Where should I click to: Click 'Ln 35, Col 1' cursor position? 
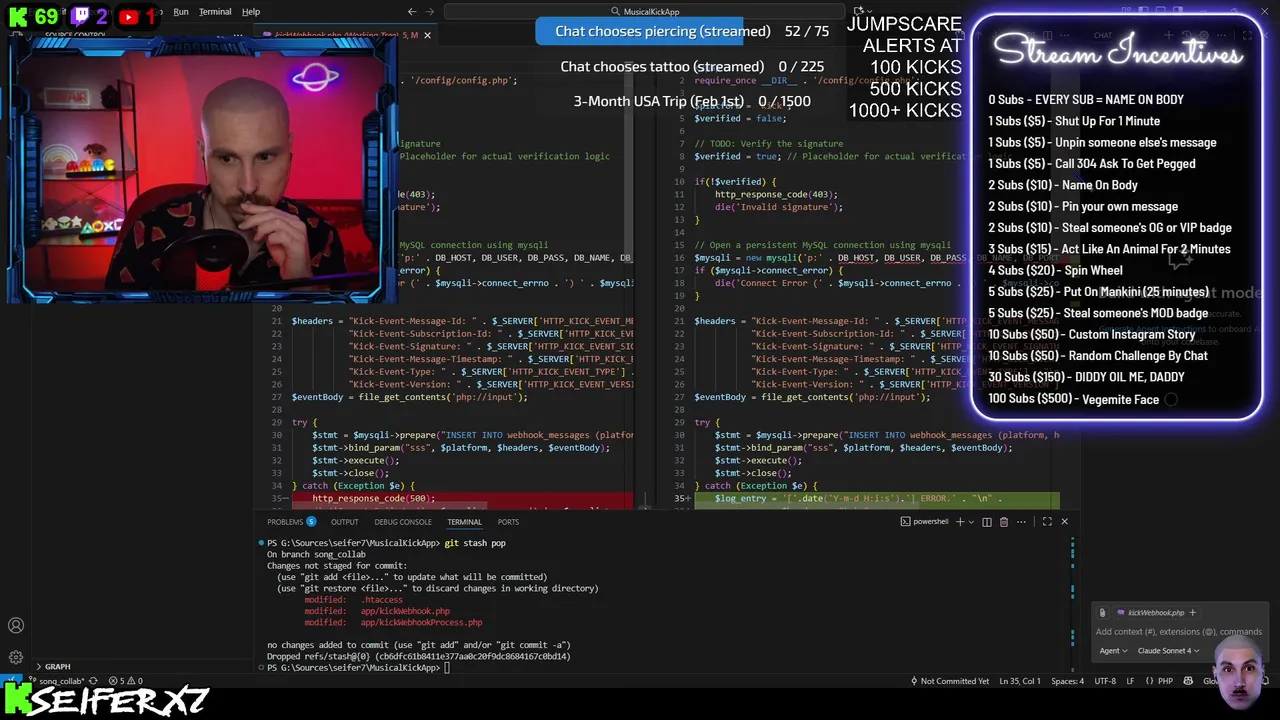[x=1018, y=681]
